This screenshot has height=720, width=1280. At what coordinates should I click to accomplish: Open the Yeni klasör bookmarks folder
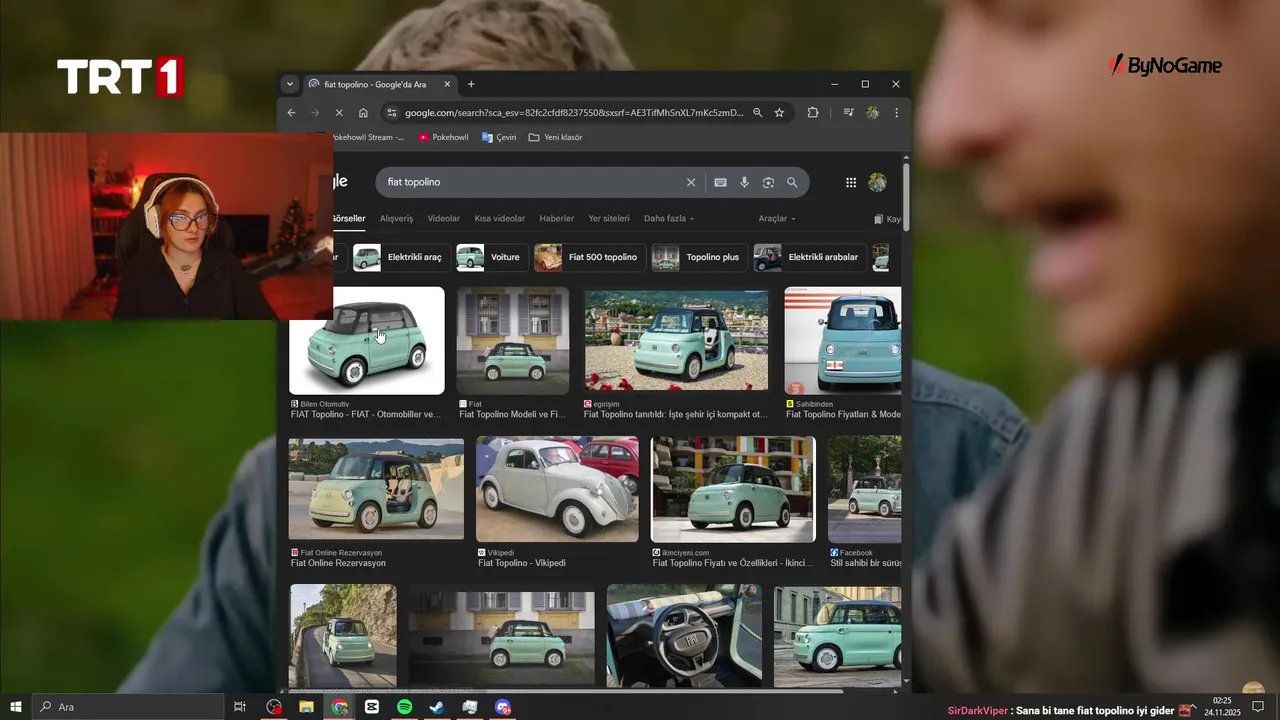(x=555, y=137)
